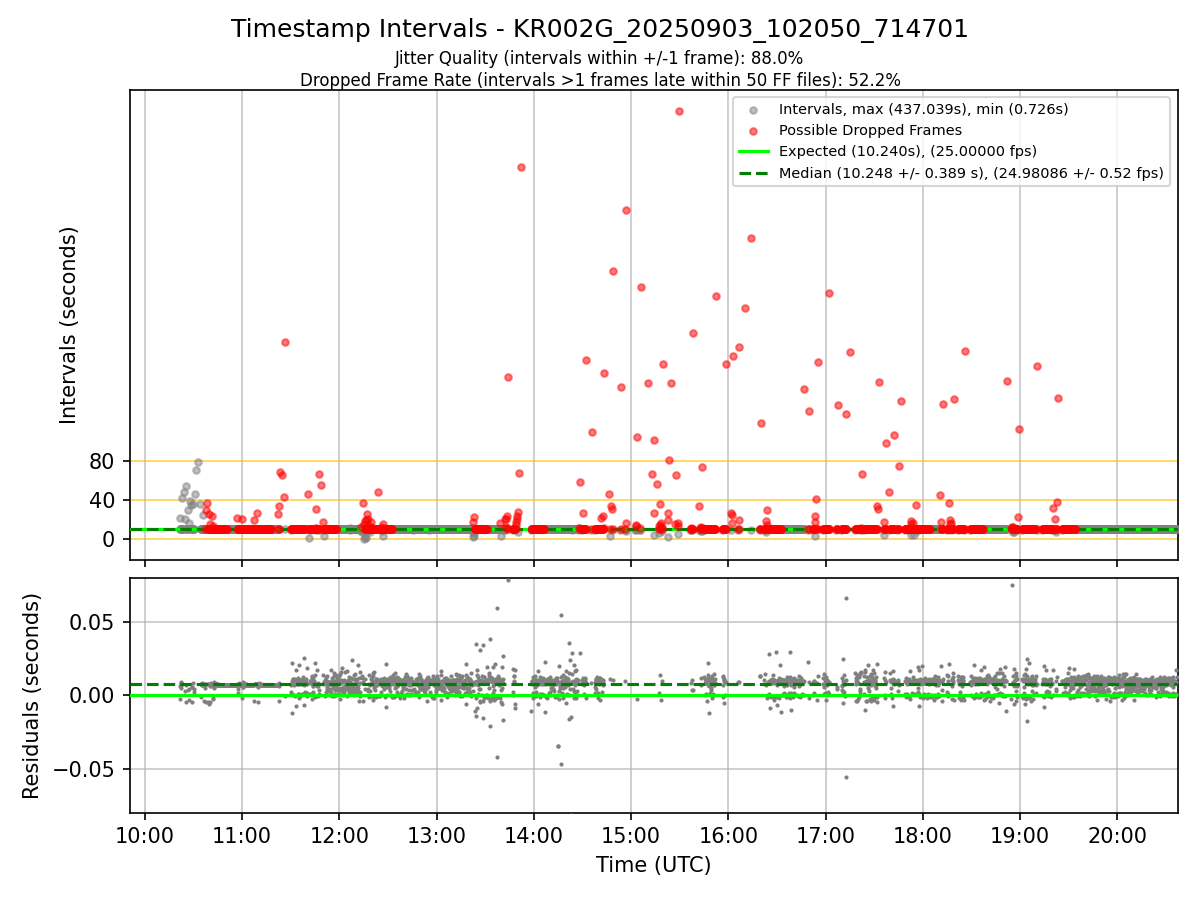Image resolution: width=1200 pixels, height=900 pixels.
Task: Click the red outlier point just before 14:00 near top
Action: point(521,167)
